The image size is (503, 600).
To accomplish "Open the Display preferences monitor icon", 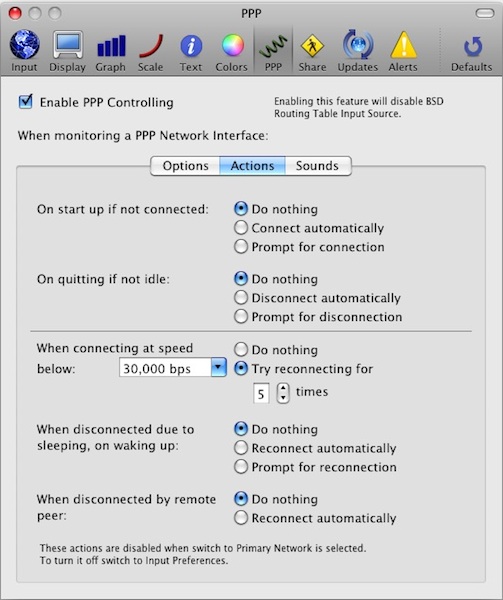I will tap(68, 45).
